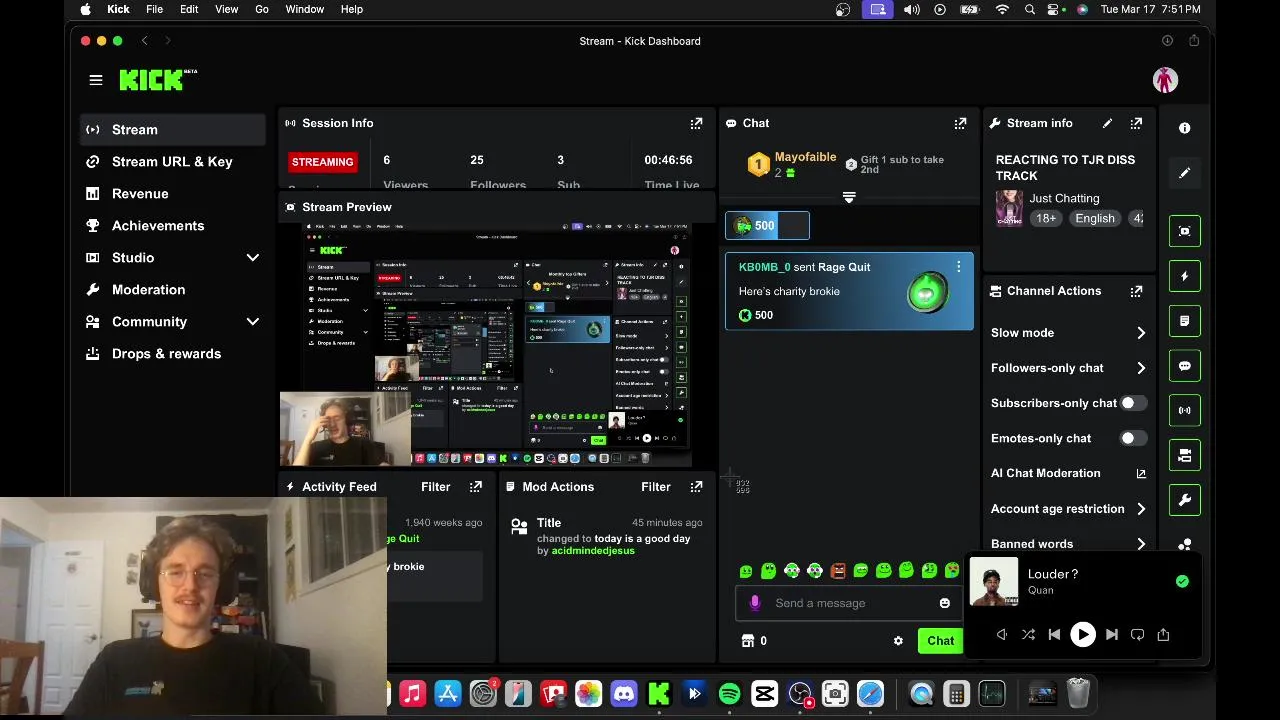Pop out the Channel Actions panel

[x=1136, y=291]
